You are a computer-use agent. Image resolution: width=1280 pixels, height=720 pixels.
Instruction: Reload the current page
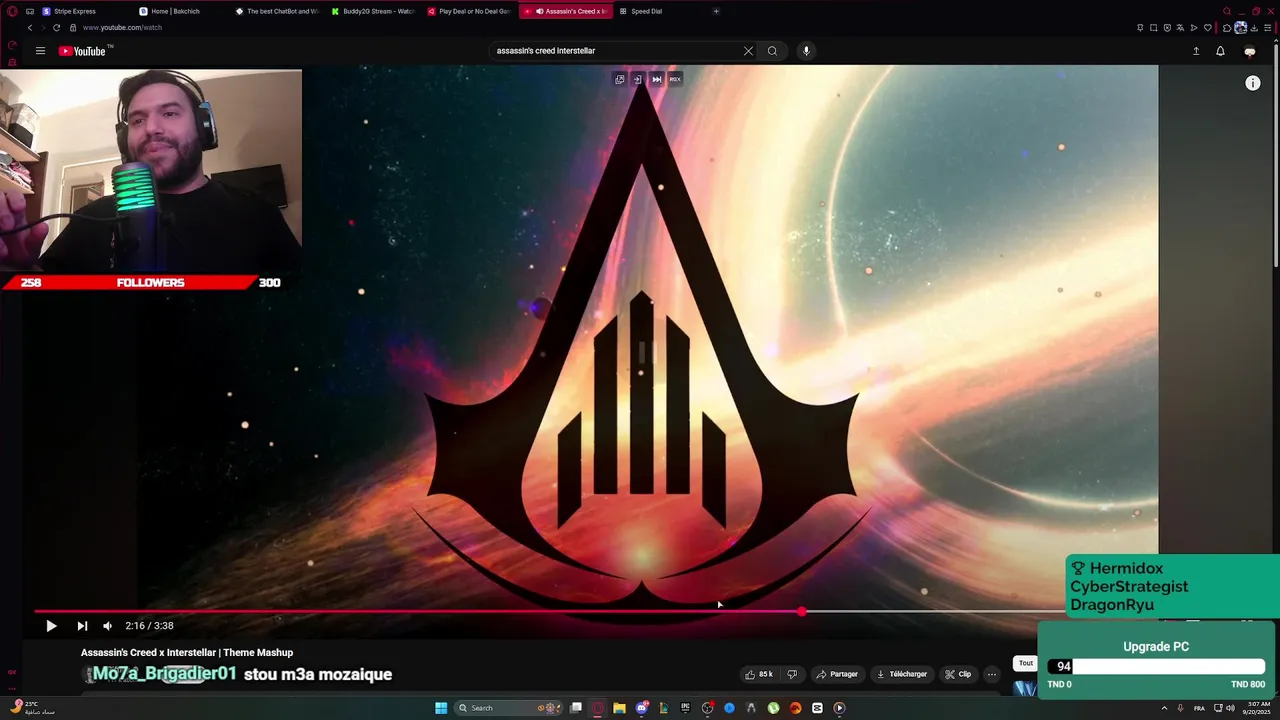(56, 27)
